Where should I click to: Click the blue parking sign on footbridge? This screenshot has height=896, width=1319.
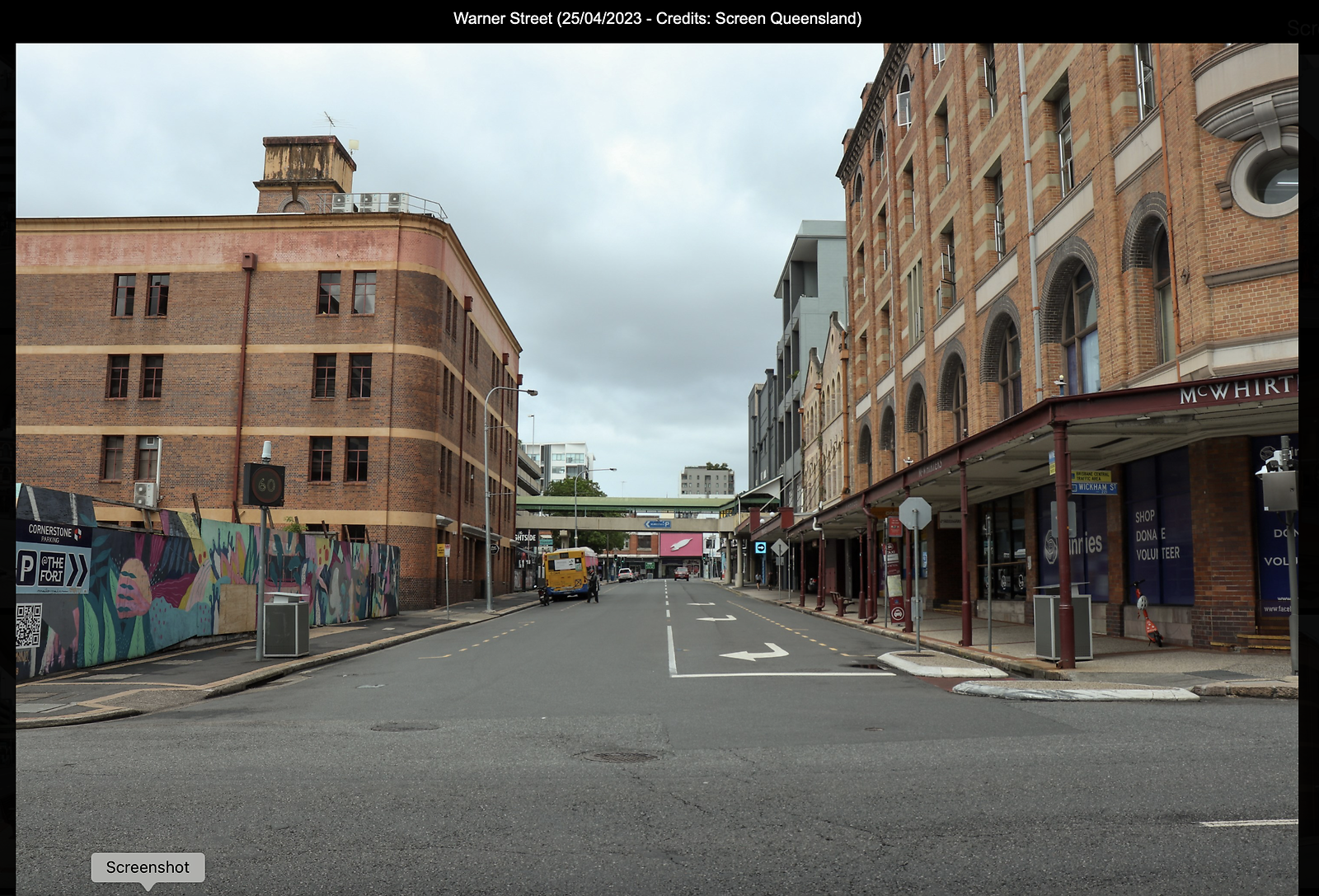coord(657,524)
